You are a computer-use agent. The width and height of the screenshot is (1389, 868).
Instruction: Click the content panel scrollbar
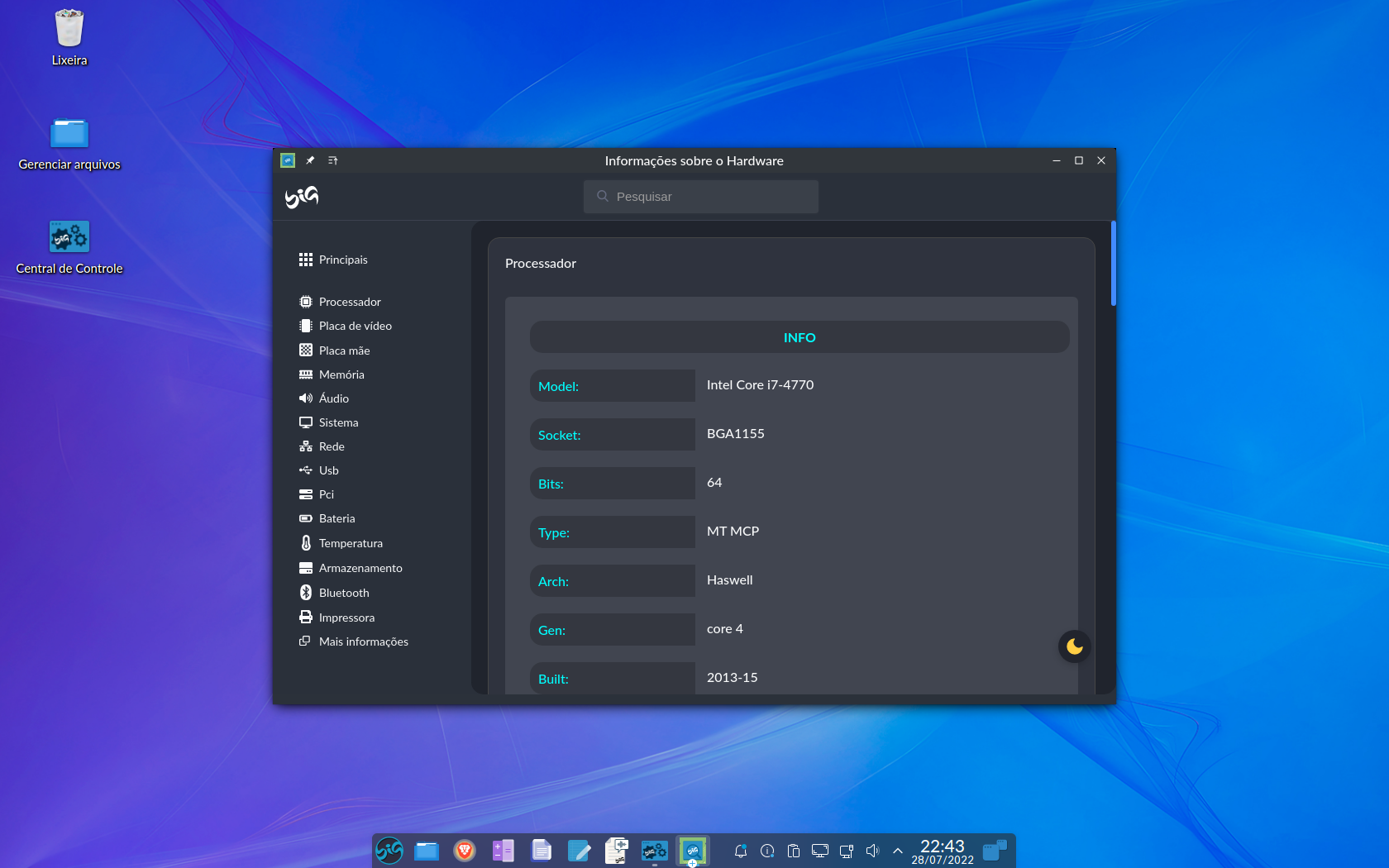(x=1113, y=264)
